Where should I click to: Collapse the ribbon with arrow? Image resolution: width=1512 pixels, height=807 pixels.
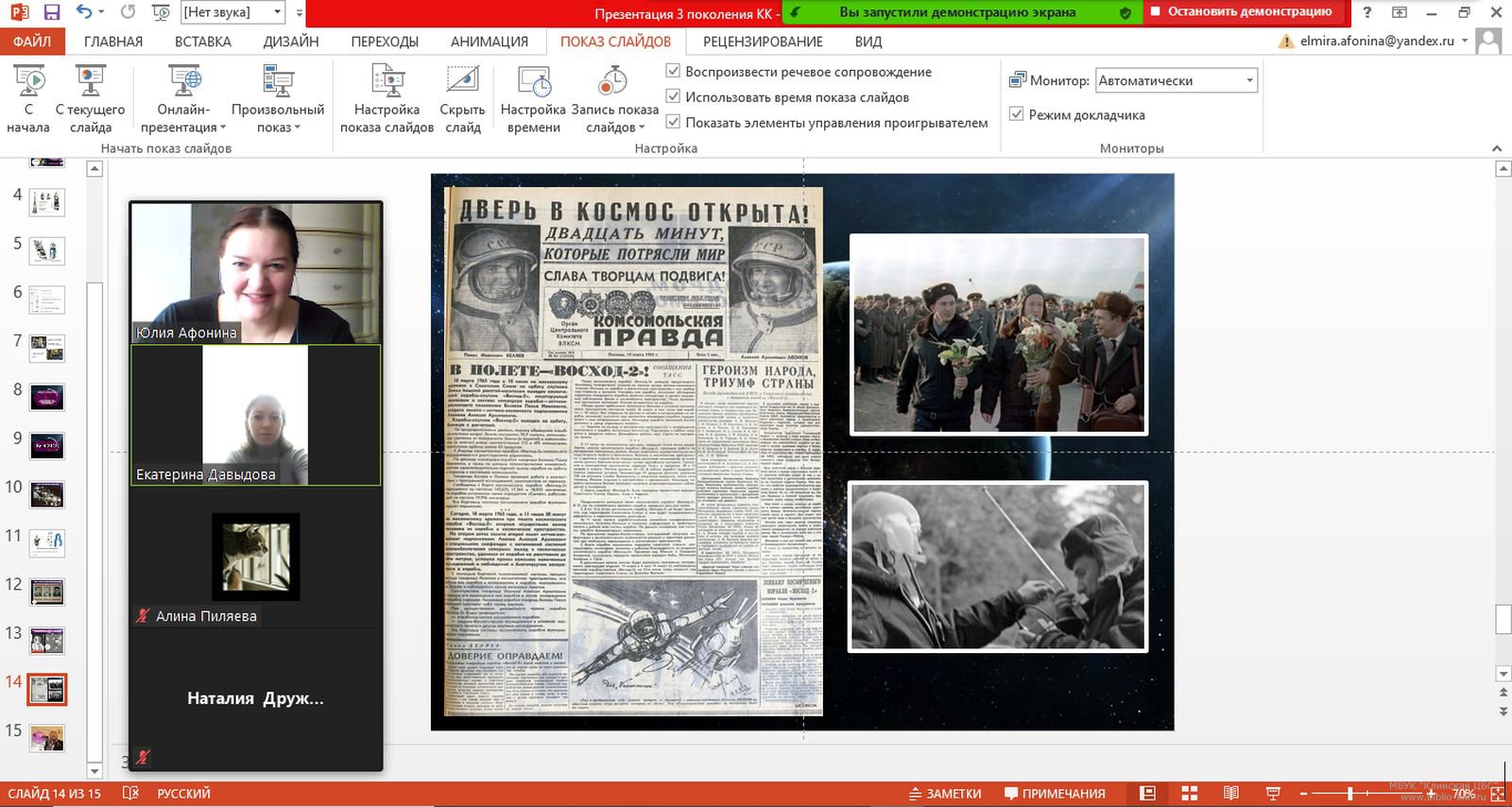tap(1496, 148)
